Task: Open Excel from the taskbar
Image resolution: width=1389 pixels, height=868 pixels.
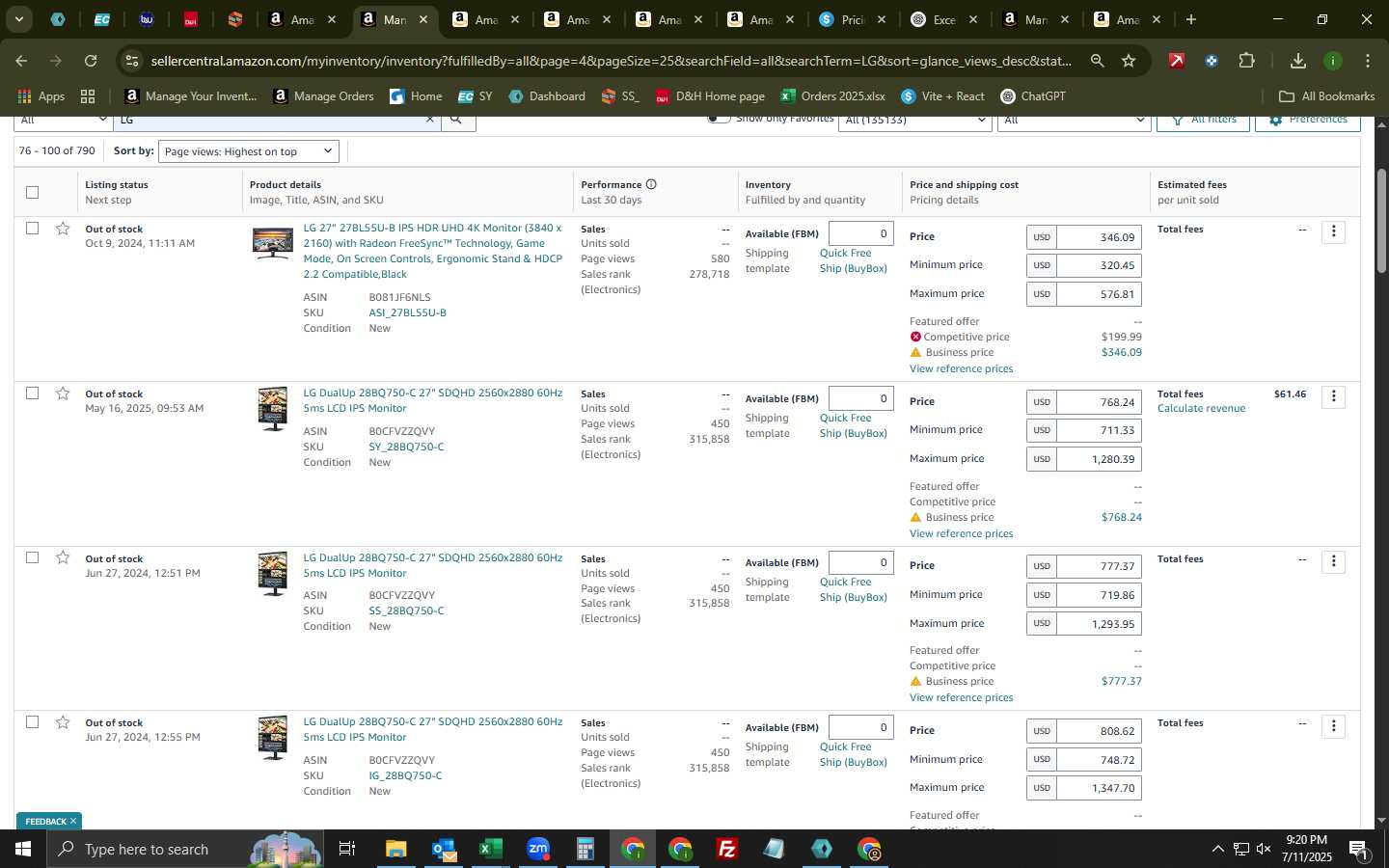Action: click(x=490, y=849)
